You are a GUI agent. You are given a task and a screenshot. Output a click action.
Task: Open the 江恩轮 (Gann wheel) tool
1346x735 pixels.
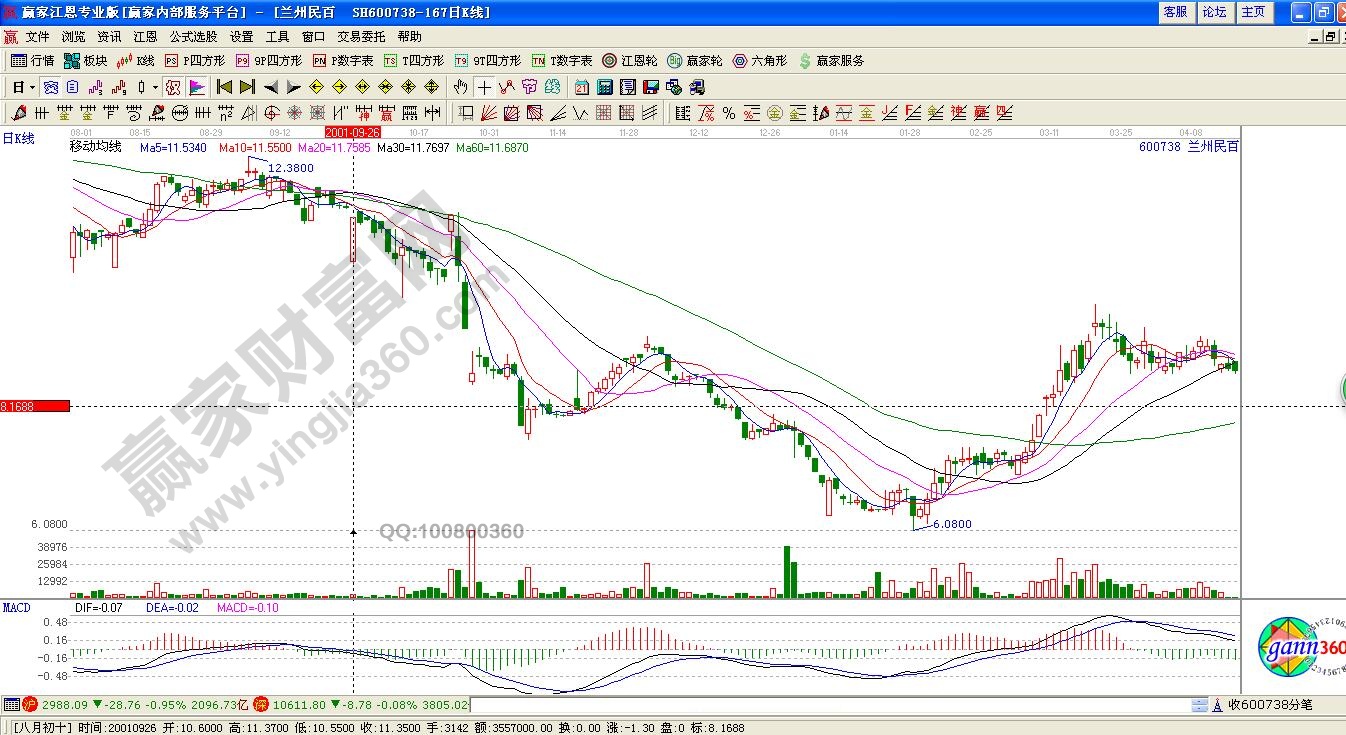pos(629,61)
